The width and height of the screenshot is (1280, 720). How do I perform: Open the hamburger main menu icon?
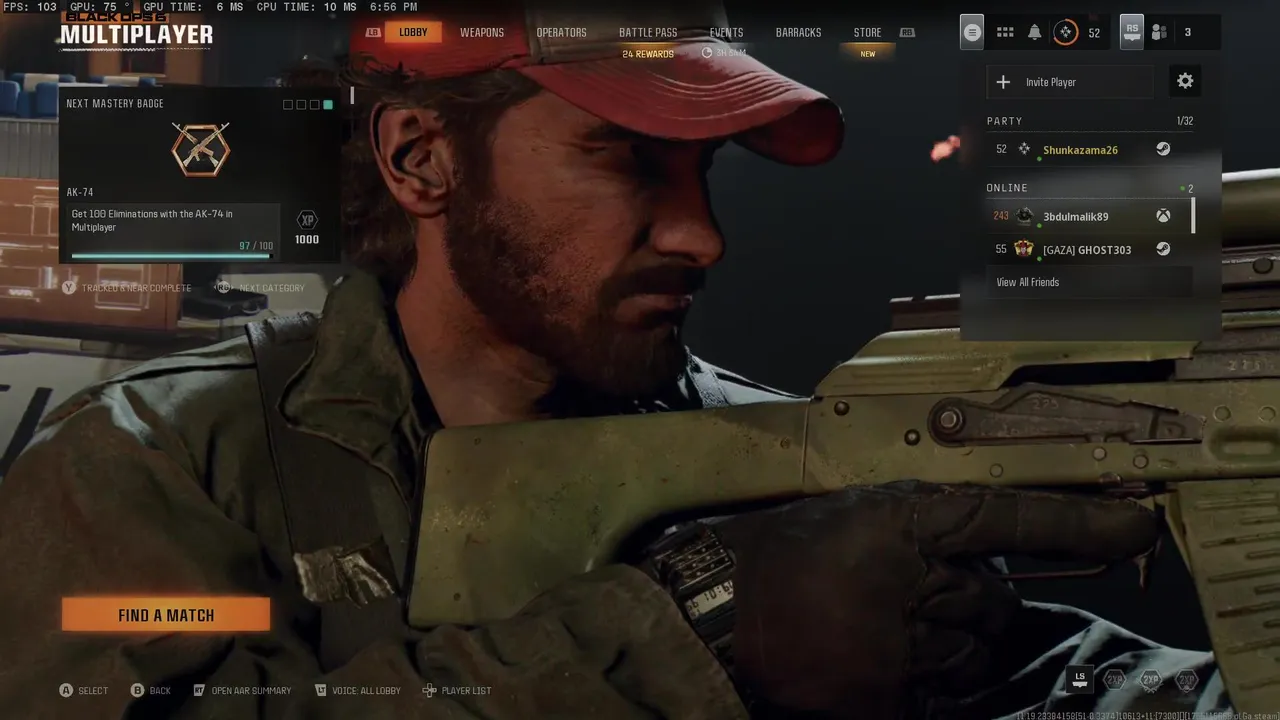[972, 32]
